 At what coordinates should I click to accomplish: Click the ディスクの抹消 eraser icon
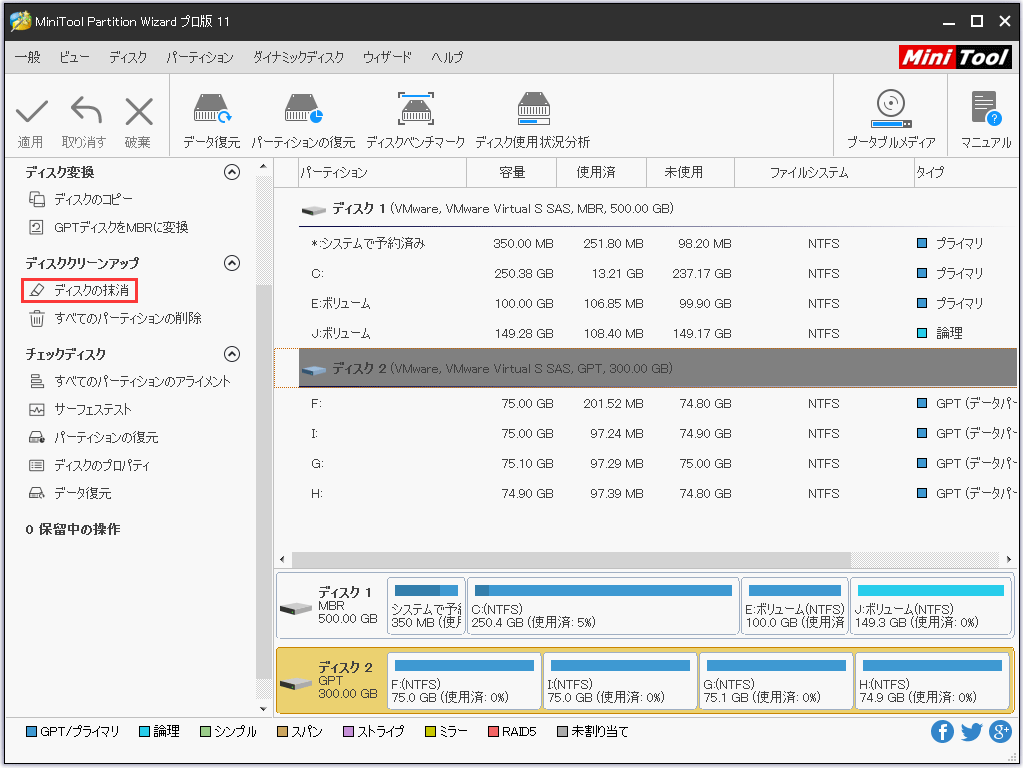(x=37, y=290)
